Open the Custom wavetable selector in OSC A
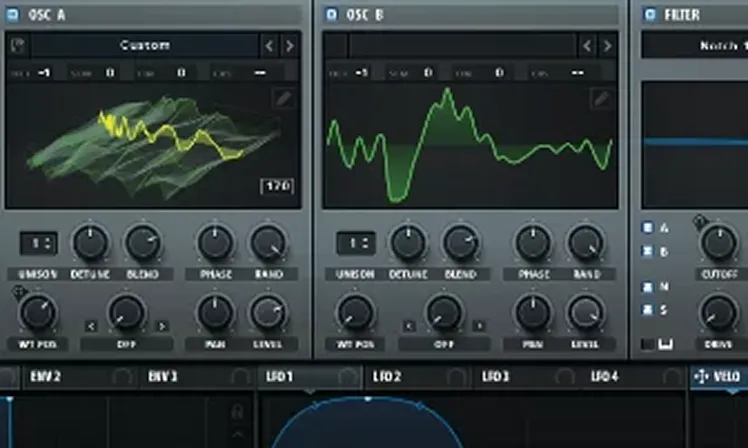 145,45
